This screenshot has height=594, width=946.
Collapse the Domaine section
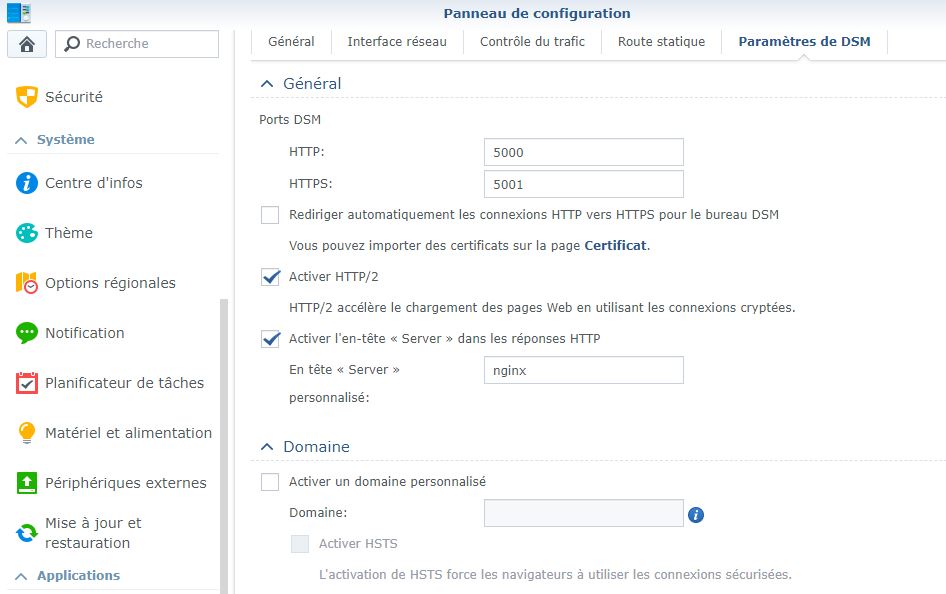(x=267, y=447)
